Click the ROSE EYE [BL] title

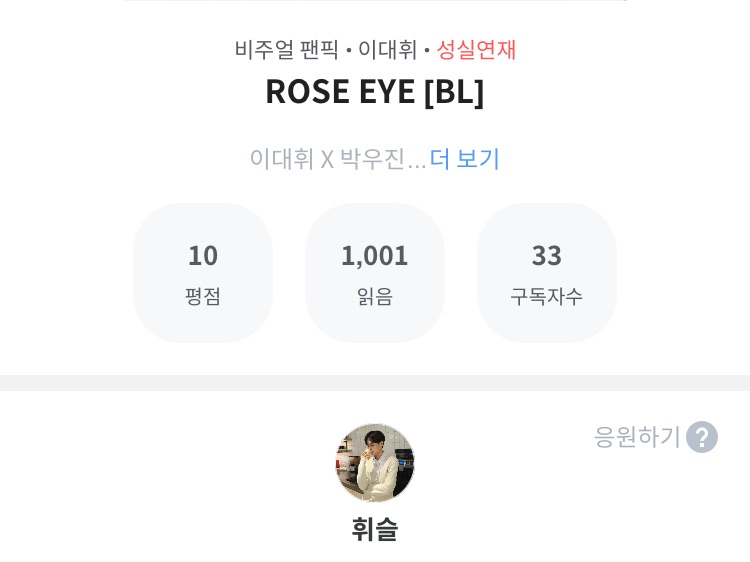[x=375, y=92]
